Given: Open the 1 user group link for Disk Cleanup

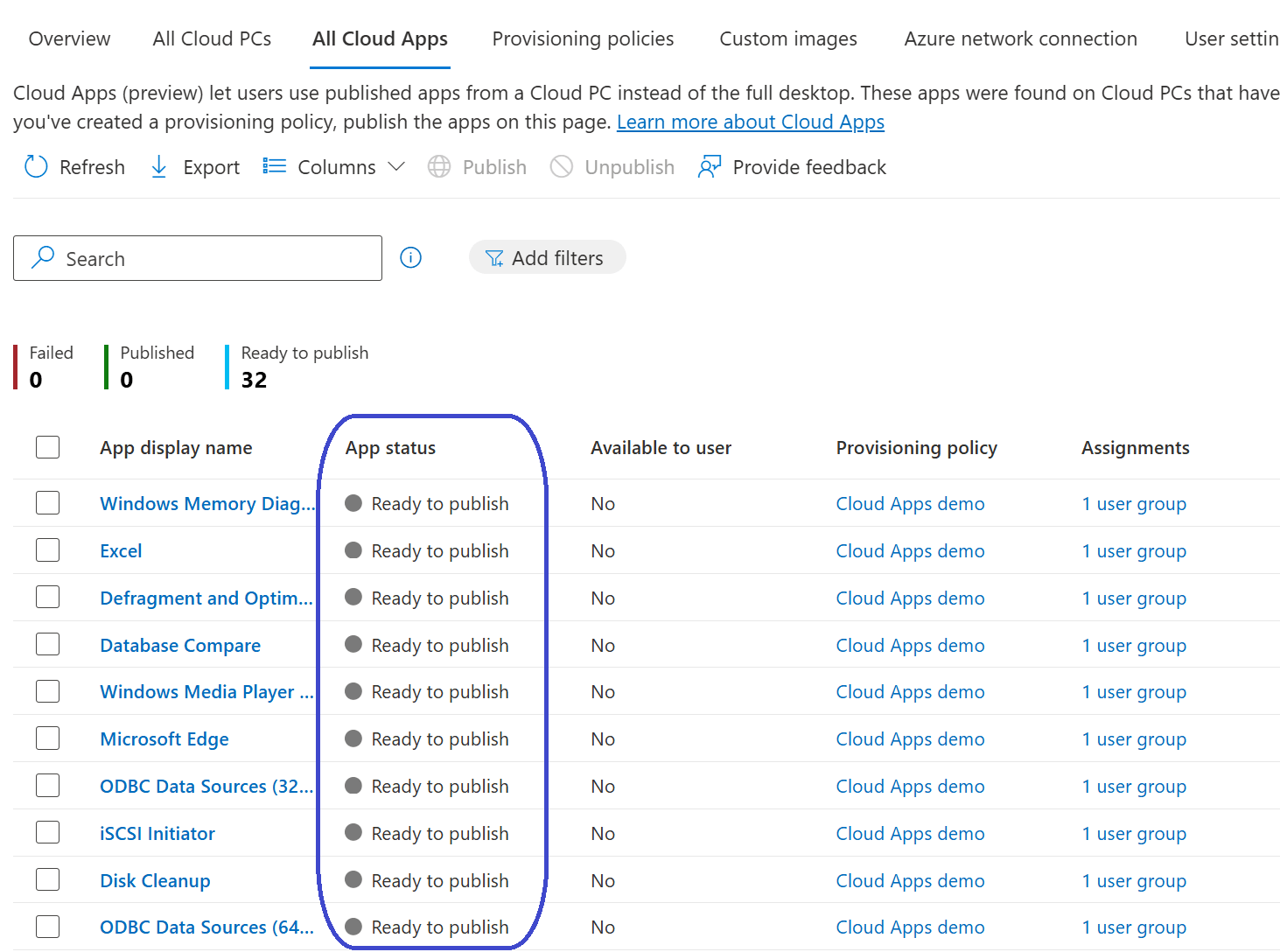Looking at the screenshot, I should coord(1134,881).
